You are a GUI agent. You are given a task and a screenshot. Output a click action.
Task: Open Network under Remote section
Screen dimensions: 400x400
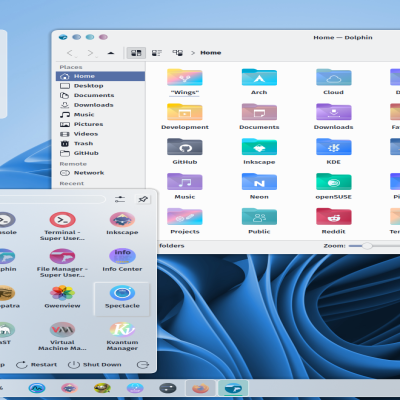pos(100,173)
